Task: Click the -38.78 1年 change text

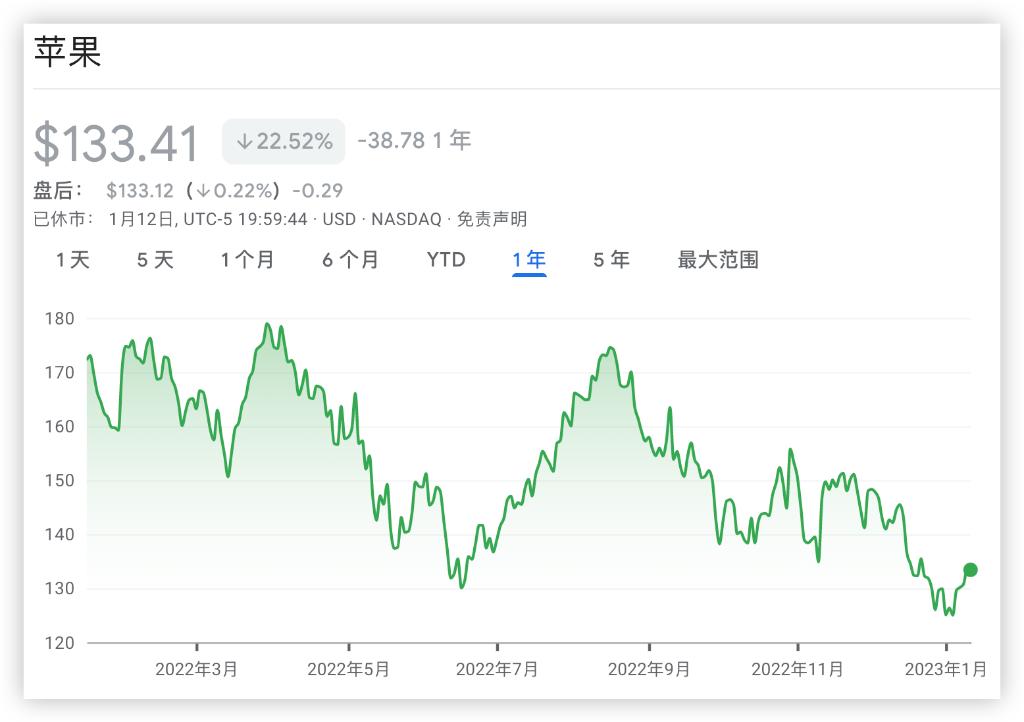Action: point(414,140)
